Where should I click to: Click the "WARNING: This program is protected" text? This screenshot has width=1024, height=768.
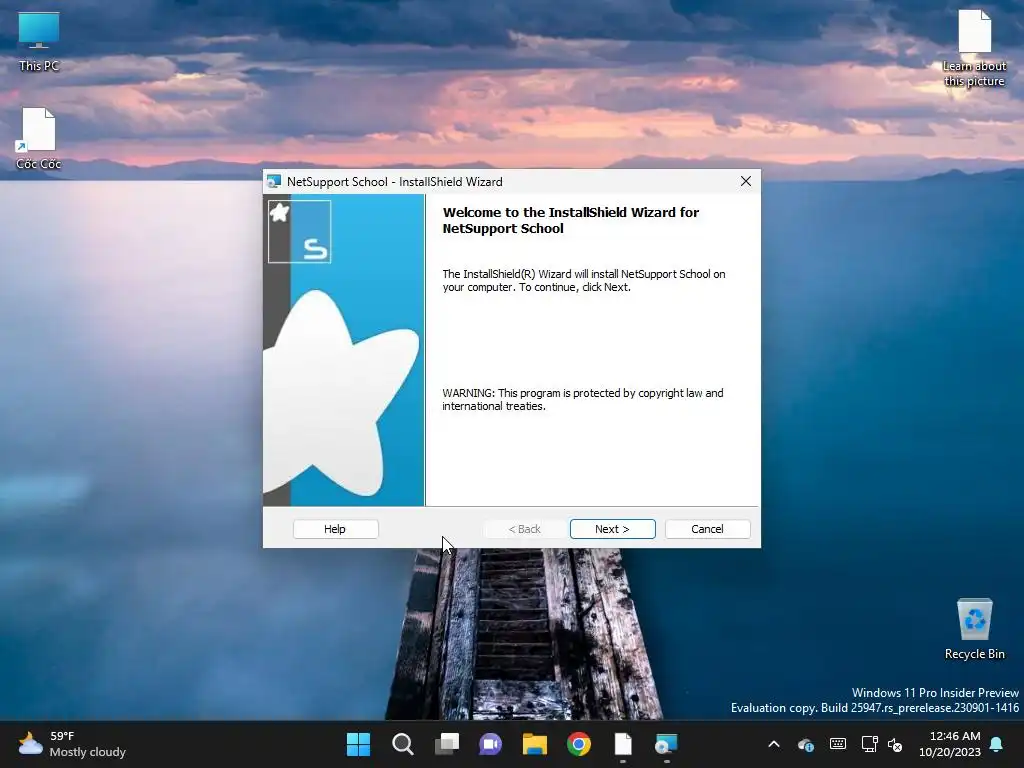(x=583, y=400)
